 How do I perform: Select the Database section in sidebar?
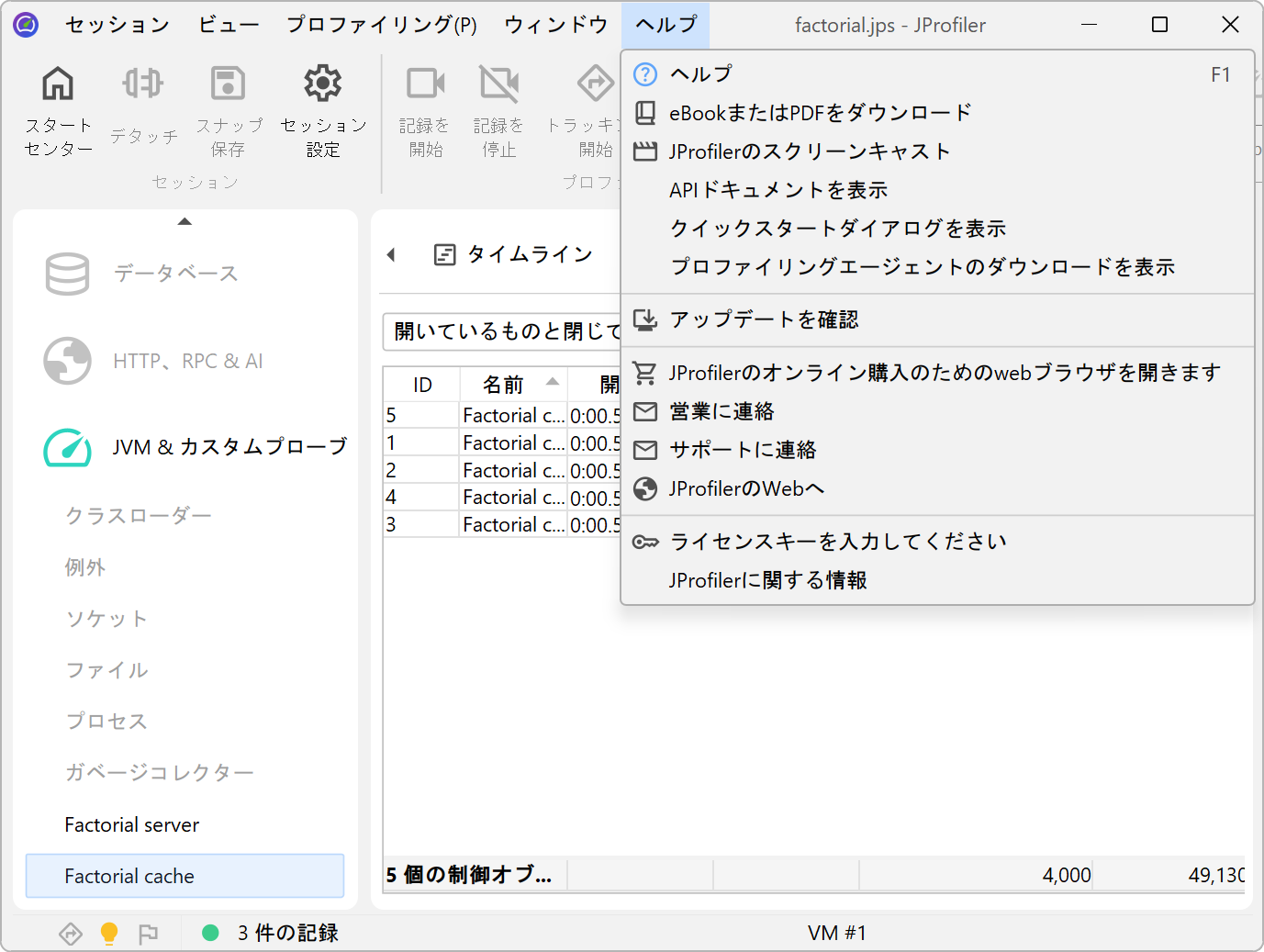pyautogui.click(x=174, y=274)
